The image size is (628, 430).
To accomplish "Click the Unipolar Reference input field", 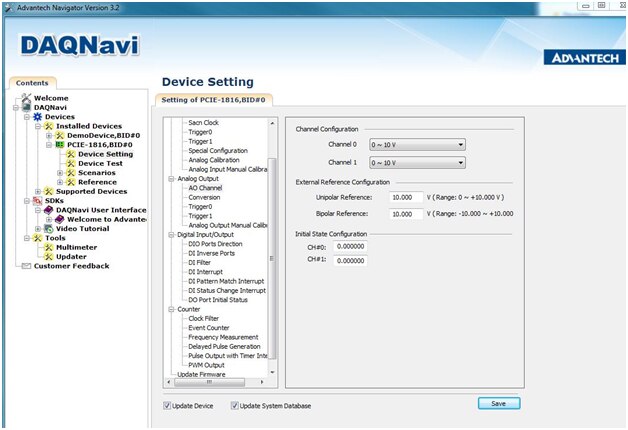I will tap(406, 197).
